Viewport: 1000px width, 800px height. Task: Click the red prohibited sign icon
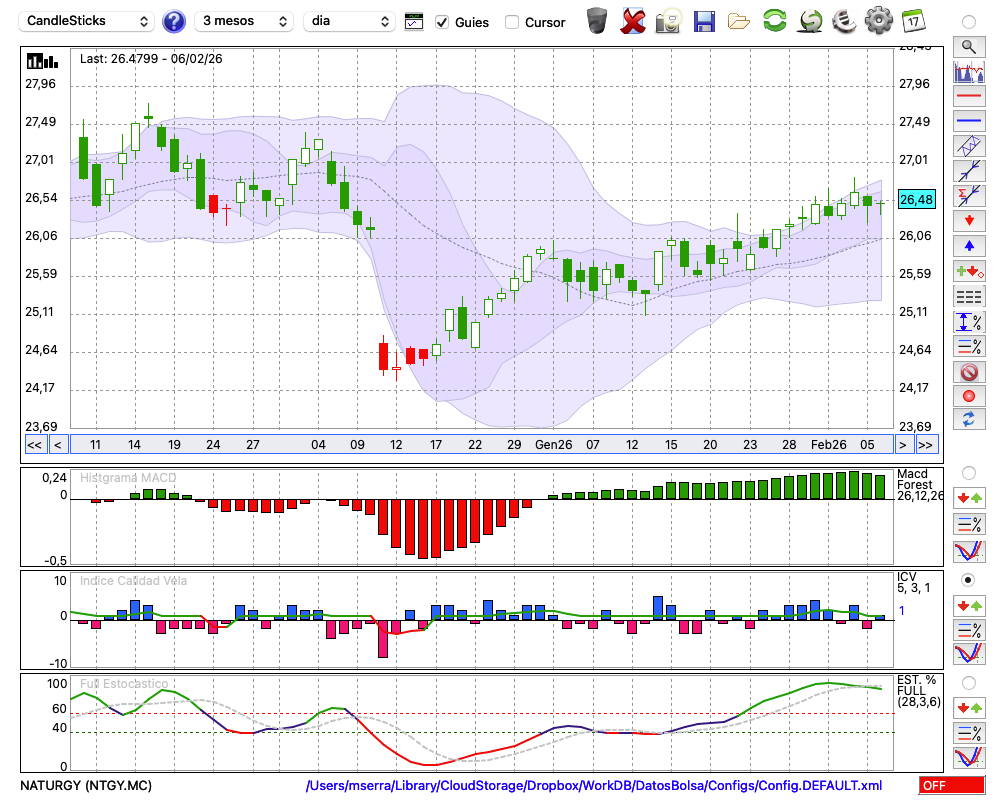969,372
